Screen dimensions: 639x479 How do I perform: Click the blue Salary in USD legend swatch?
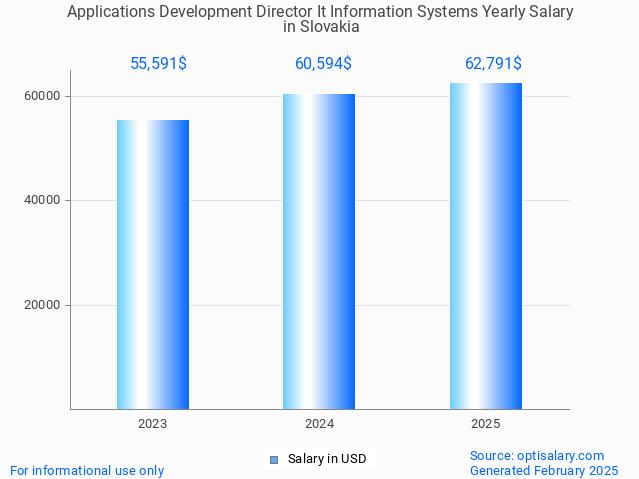pyautogui.click(x=274, y=460)
